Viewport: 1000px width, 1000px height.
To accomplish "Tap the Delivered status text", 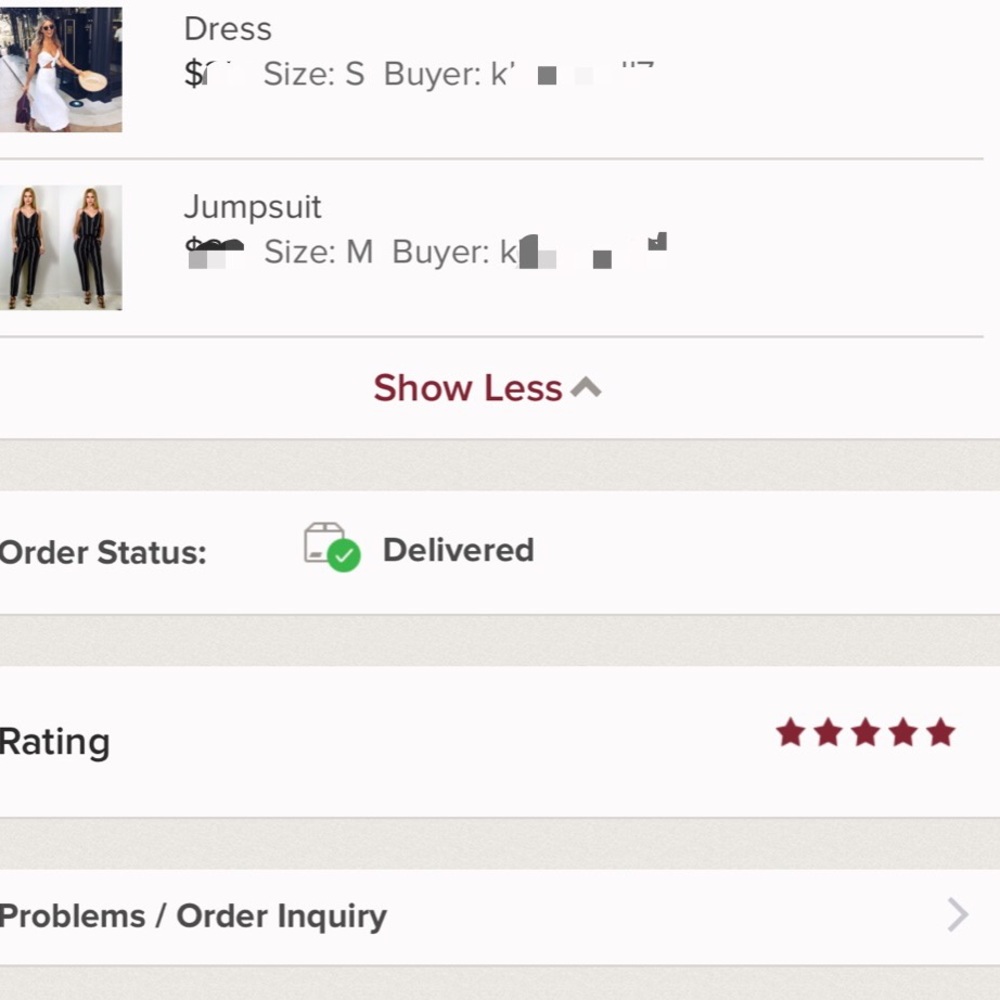I will 459,550.
